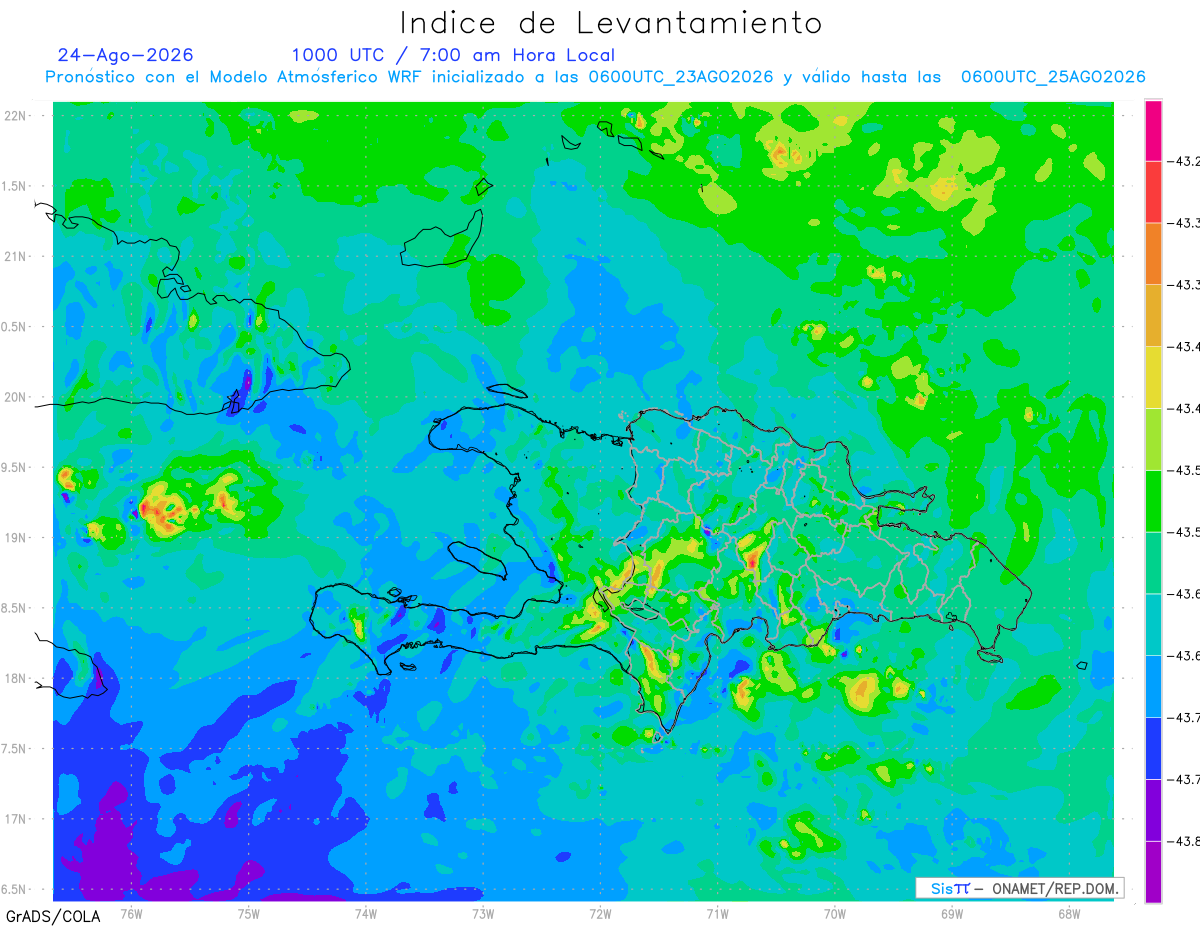Click the -43.8 legend value
The image size is (1200, 927).
(x=1186, y=841)
